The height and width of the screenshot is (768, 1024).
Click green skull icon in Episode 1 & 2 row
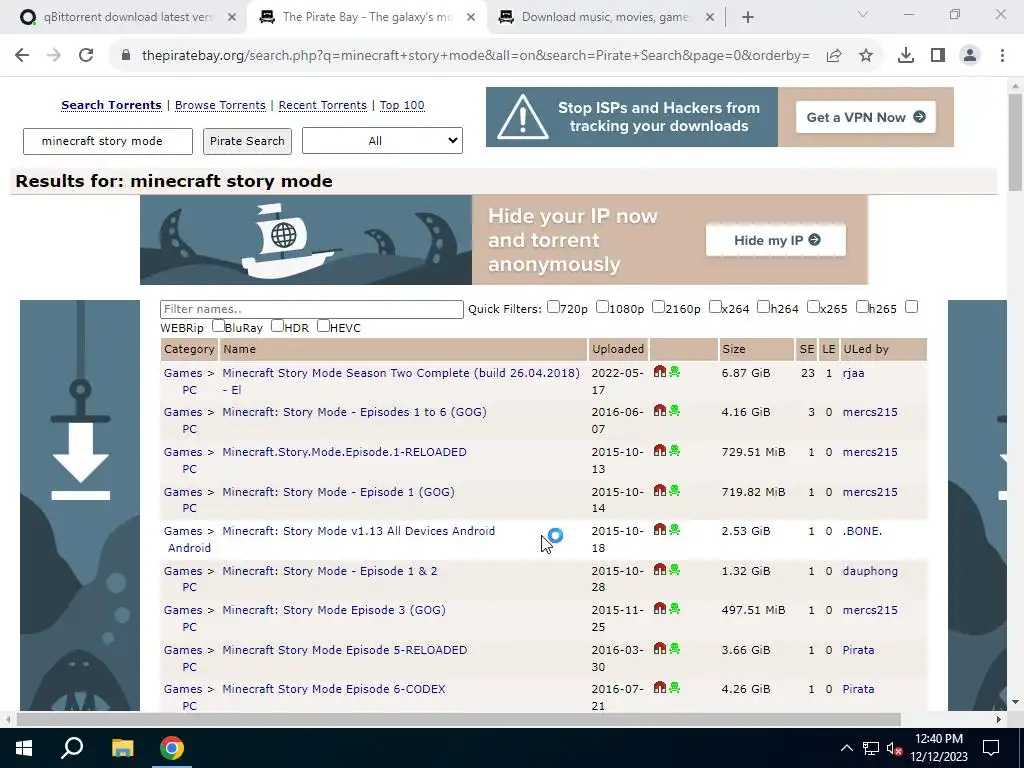point(675,569)
